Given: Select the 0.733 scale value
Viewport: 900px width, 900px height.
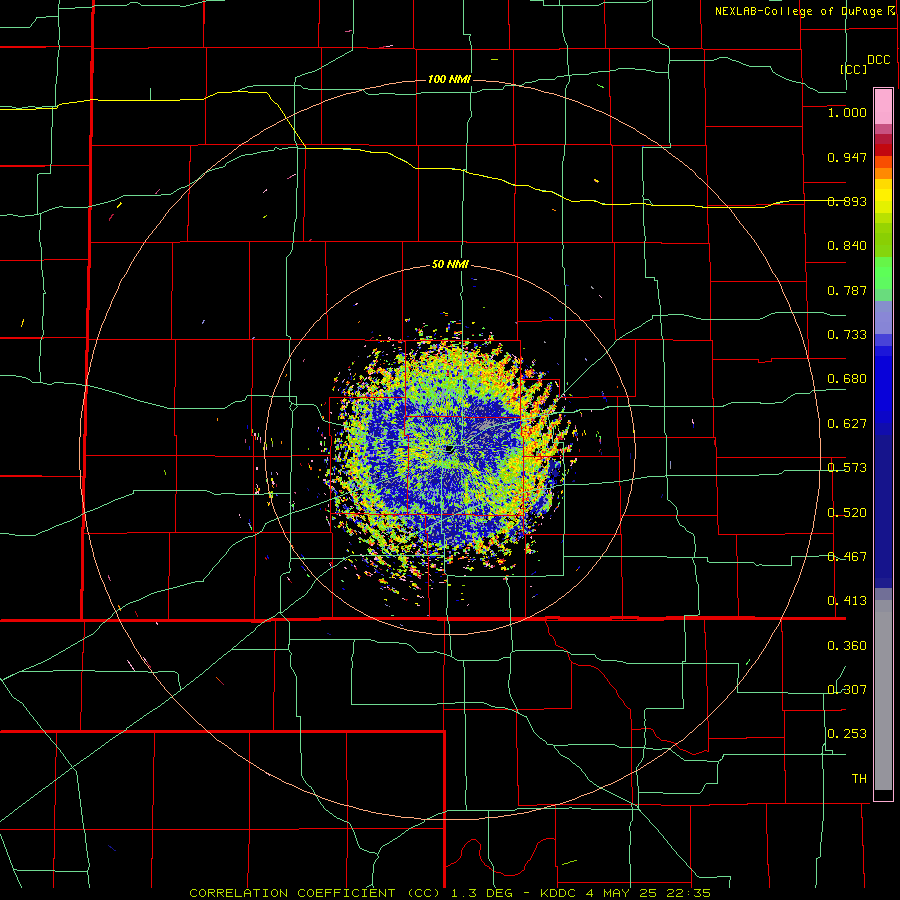Looking at the screenshot, I should coord(847,335).
